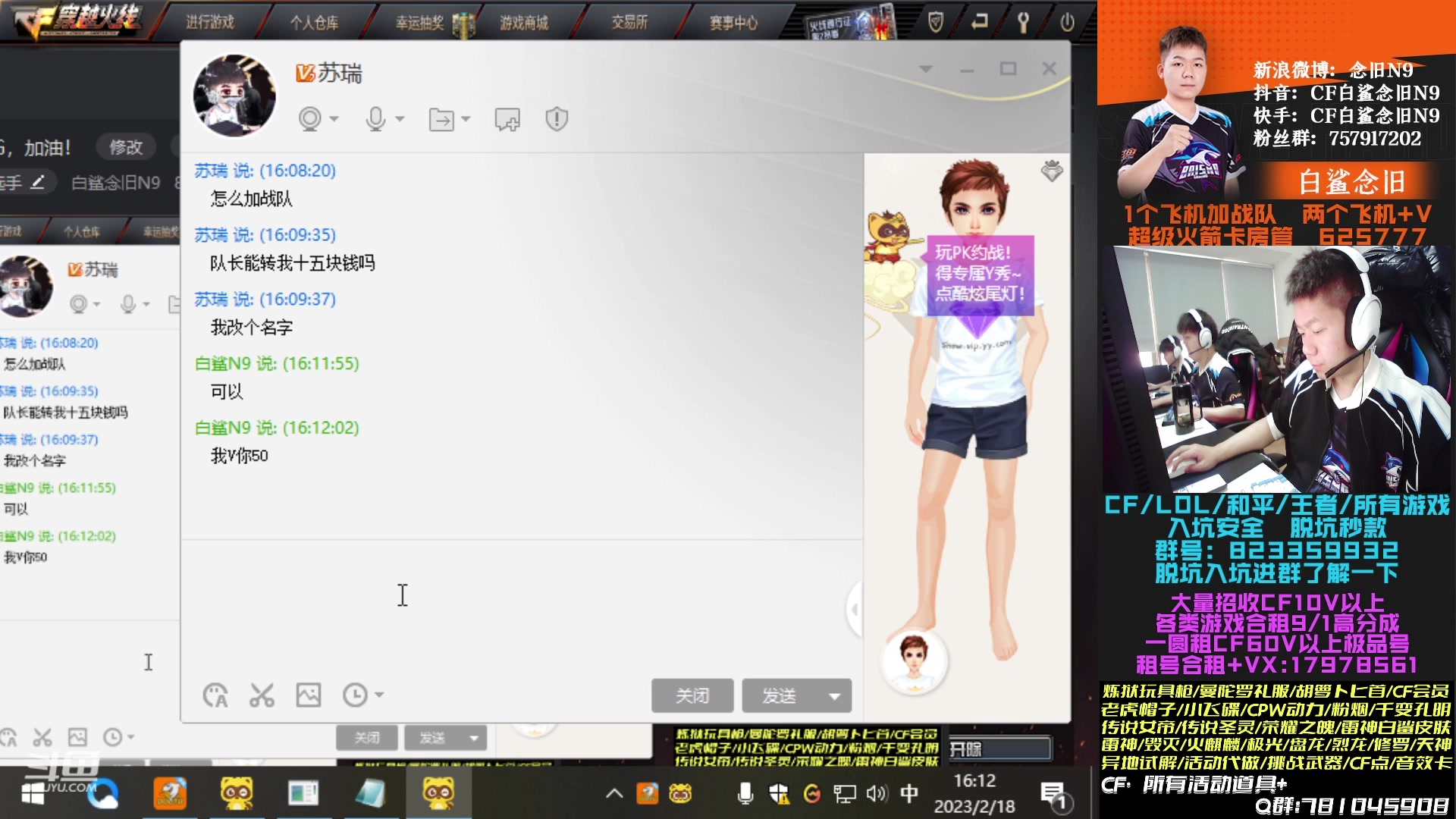
Task: Click the shield report icon
Action: pos(557,119)
